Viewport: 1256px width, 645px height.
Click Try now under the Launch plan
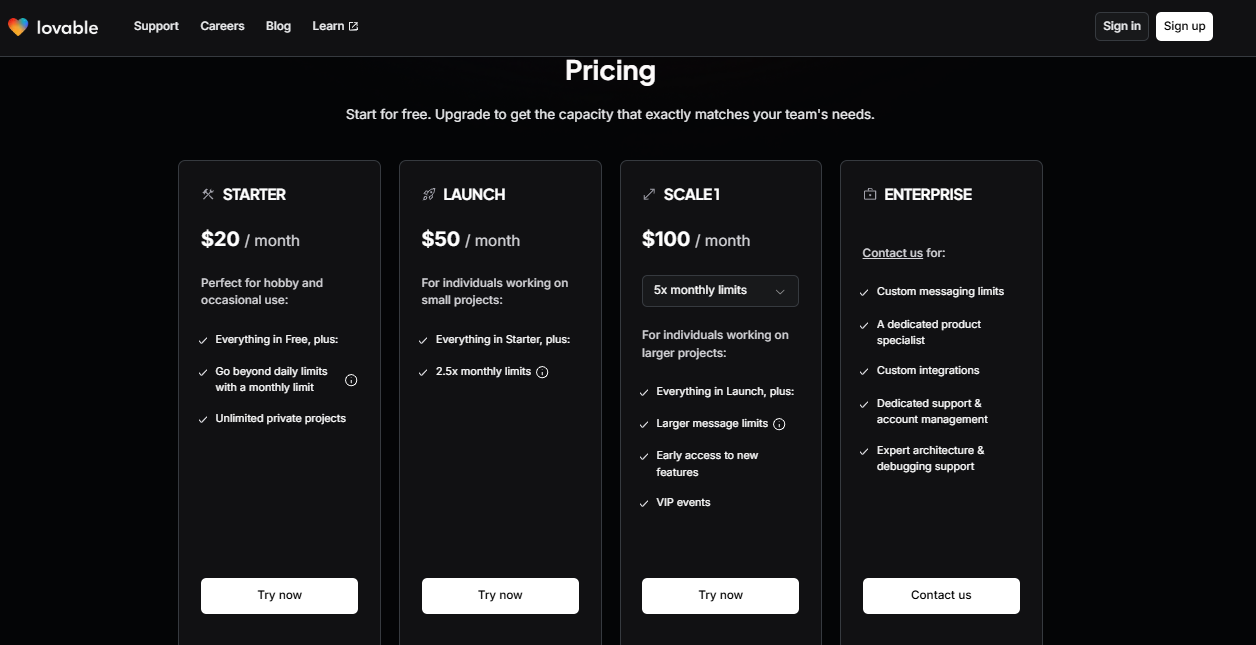click(x=500, y=595)
